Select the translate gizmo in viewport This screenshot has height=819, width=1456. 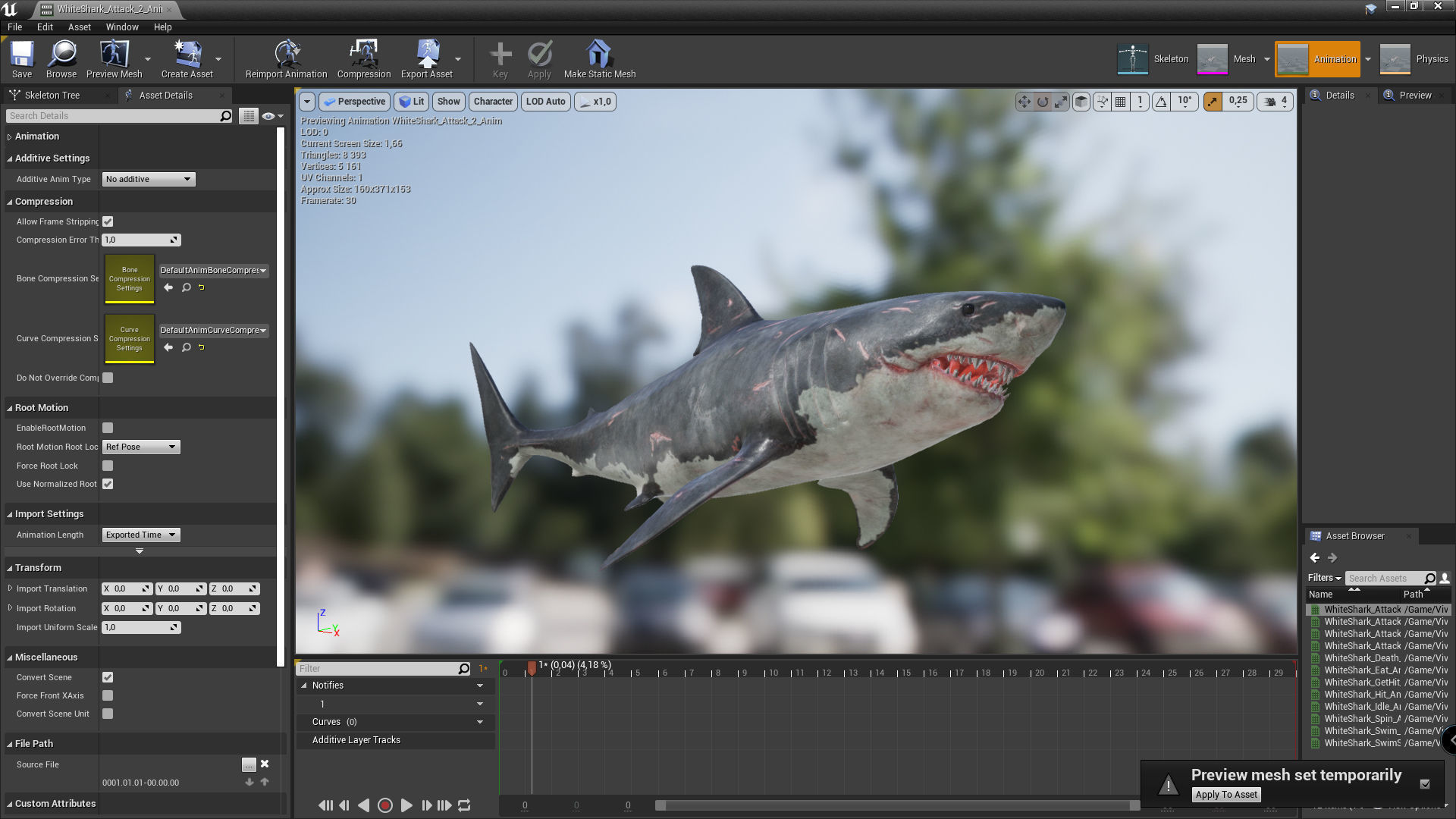pyautogui.click(x=1025, y=102)
